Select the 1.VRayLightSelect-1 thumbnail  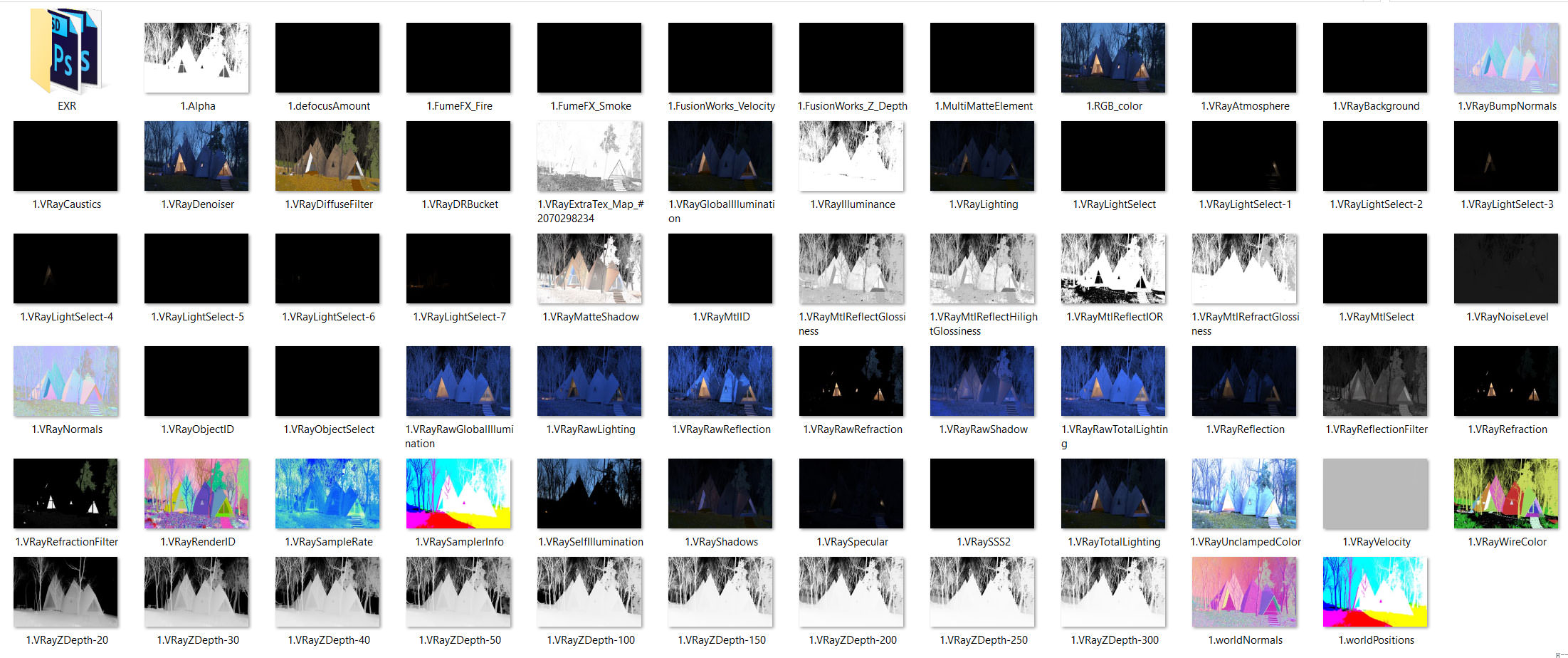[1244, 156]
